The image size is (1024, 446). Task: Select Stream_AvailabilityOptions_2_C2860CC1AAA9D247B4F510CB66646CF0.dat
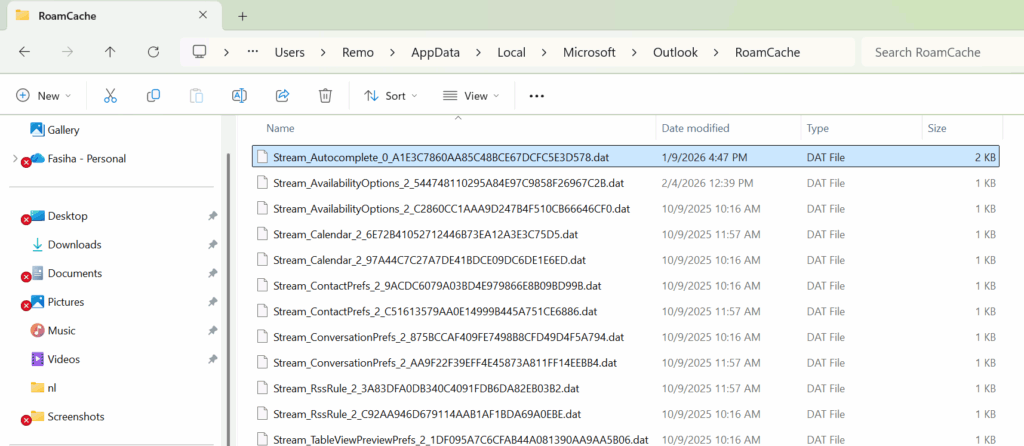pos(626,209)
